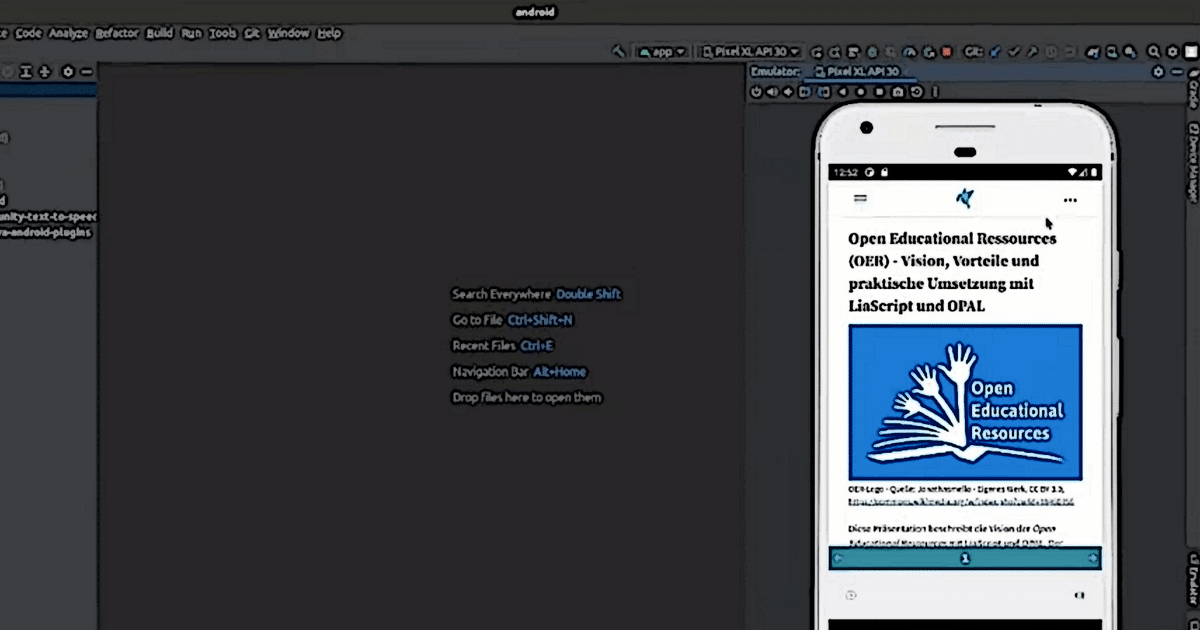Open Project panel settings gear
The height and width of the screenshot is (630, 1200).
click(x=68, y=72)
